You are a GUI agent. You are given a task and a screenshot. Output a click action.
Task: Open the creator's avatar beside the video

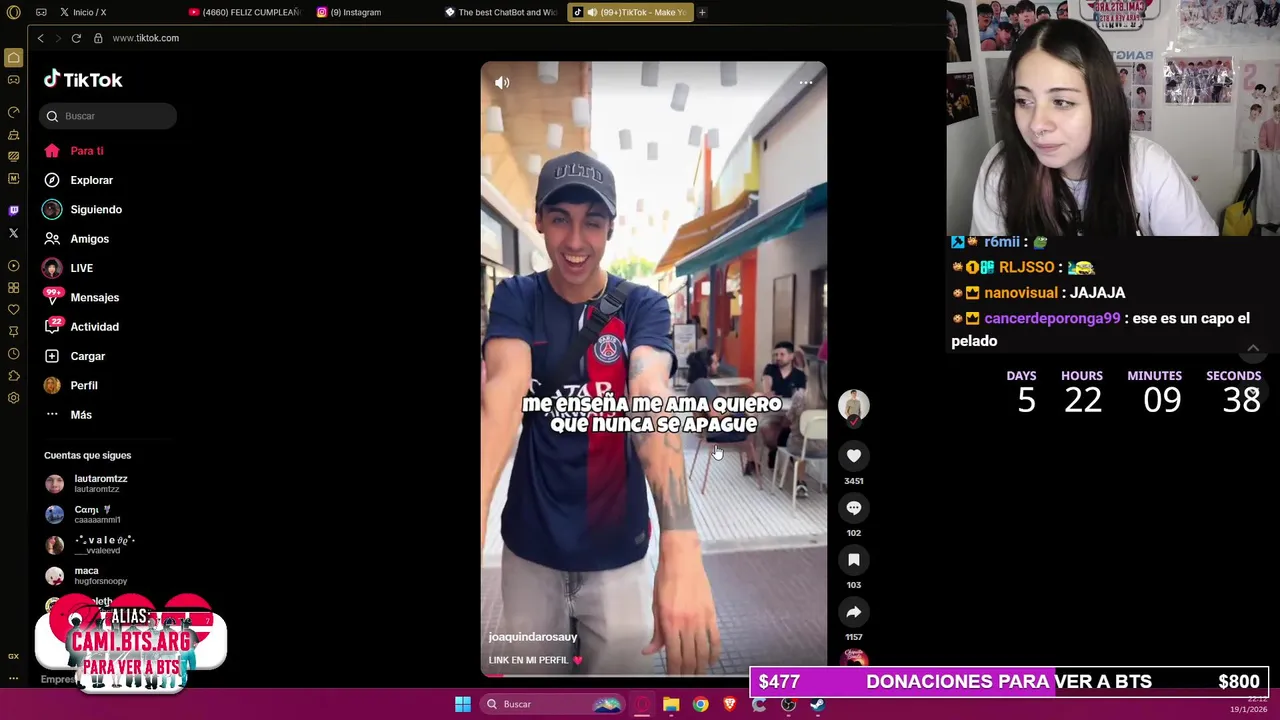coord(854,405)
